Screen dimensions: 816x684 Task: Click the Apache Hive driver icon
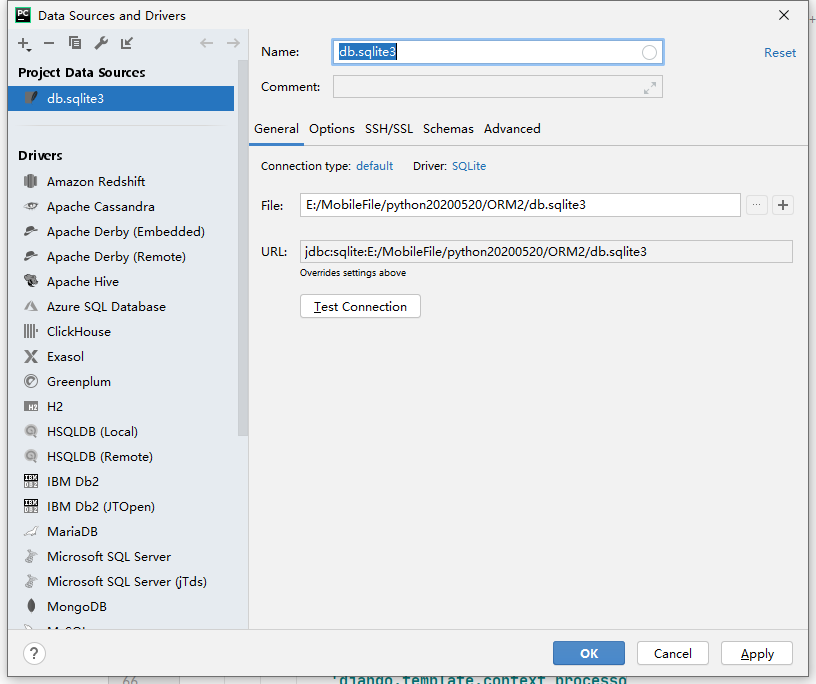click(31, 281)
